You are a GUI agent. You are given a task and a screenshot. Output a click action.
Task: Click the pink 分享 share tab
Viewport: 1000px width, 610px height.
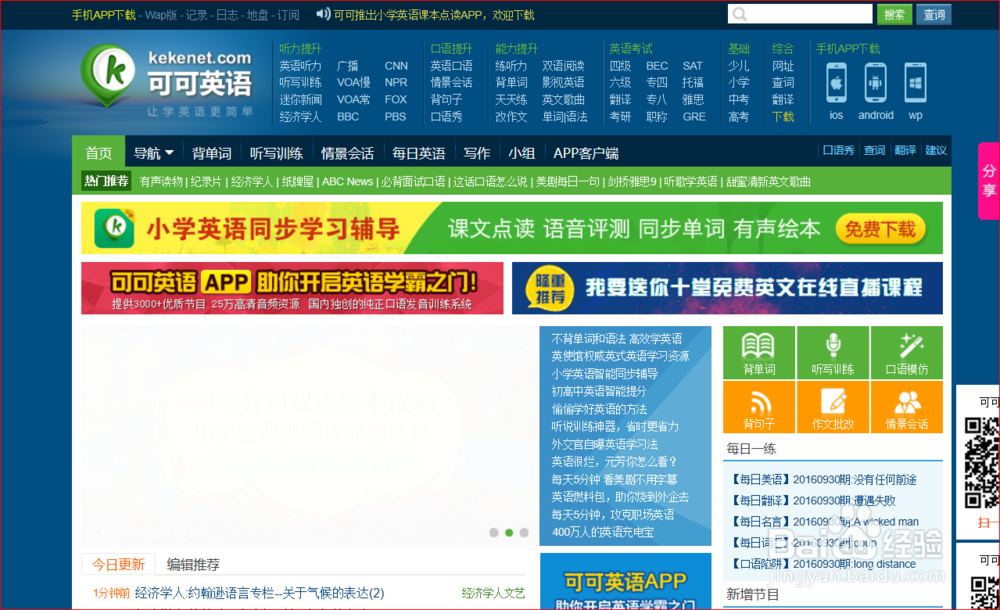(x=989, y=181)
